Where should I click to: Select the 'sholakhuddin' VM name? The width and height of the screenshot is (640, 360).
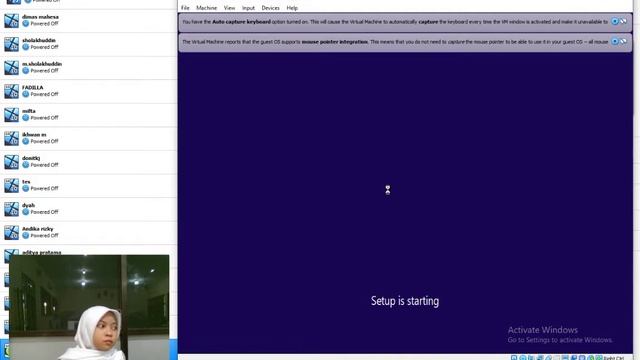pos(39,40)
